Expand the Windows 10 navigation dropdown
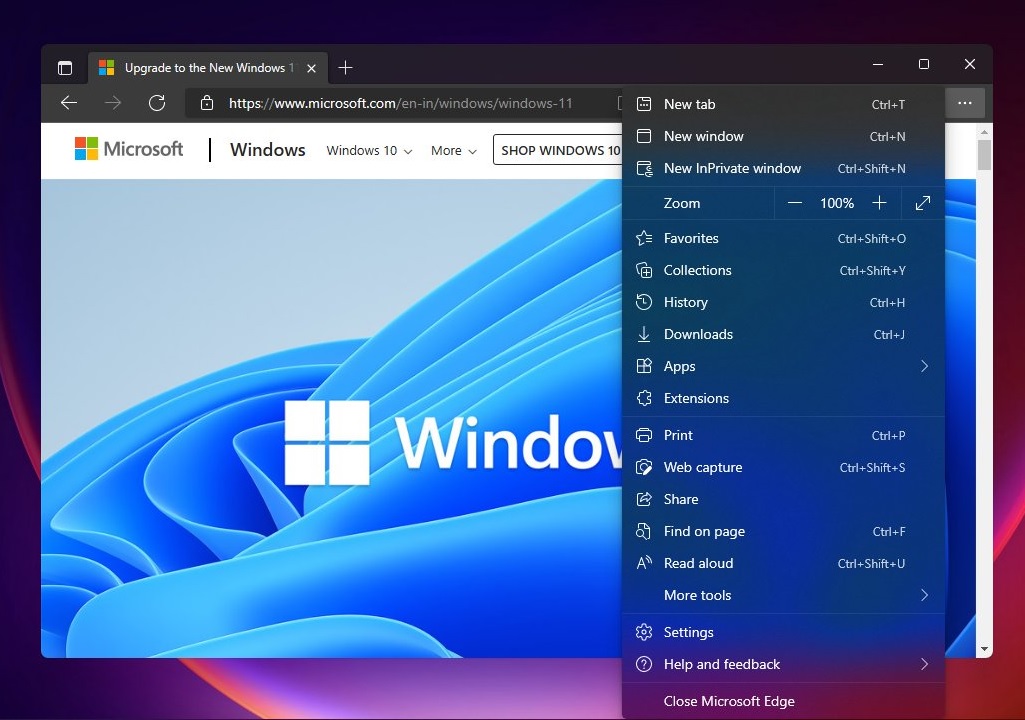Image resolution: width=1025 pixels, height=720 pixels. pos(368,150)
